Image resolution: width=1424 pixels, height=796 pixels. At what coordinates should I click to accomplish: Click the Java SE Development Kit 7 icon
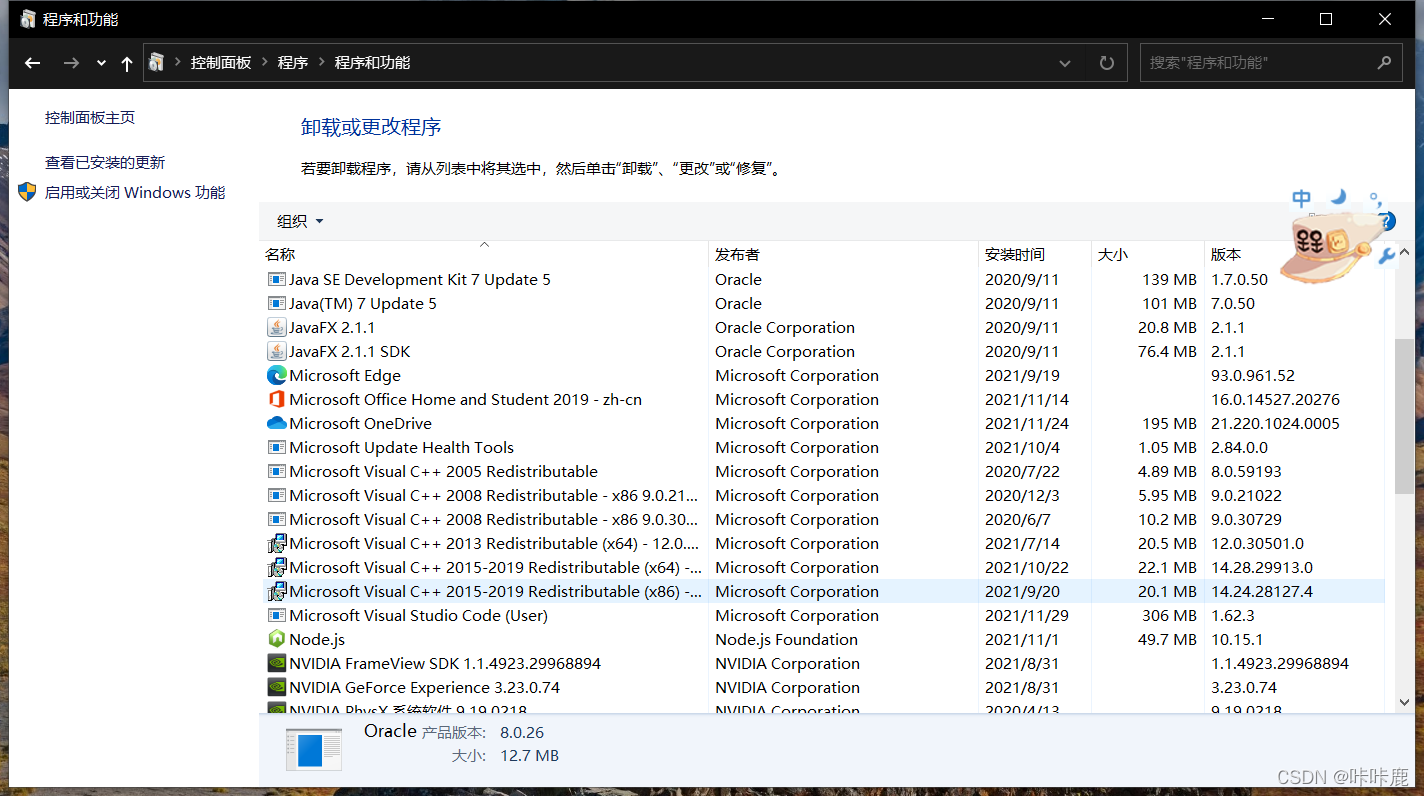(x=277, y=280)
